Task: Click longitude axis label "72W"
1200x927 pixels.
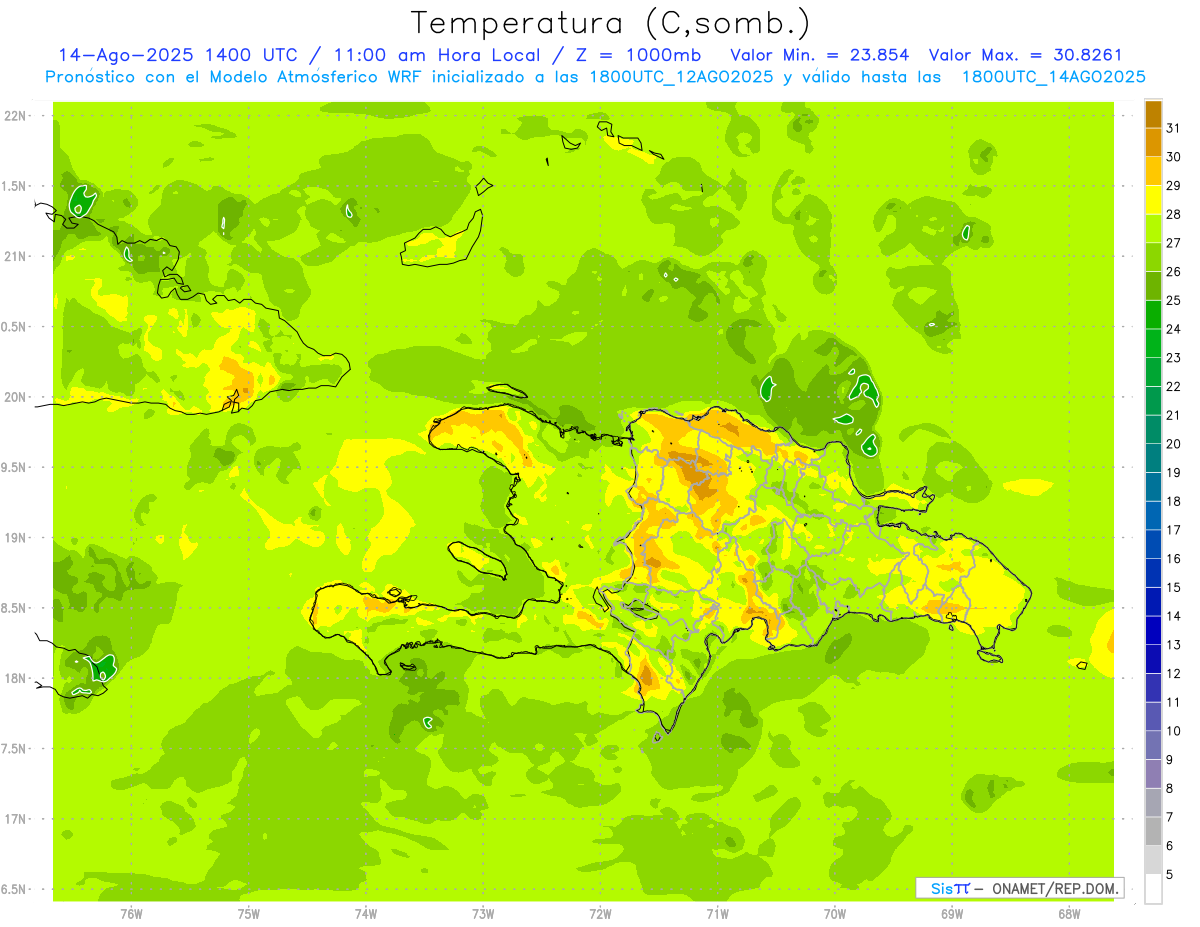Action: (600, 914)
